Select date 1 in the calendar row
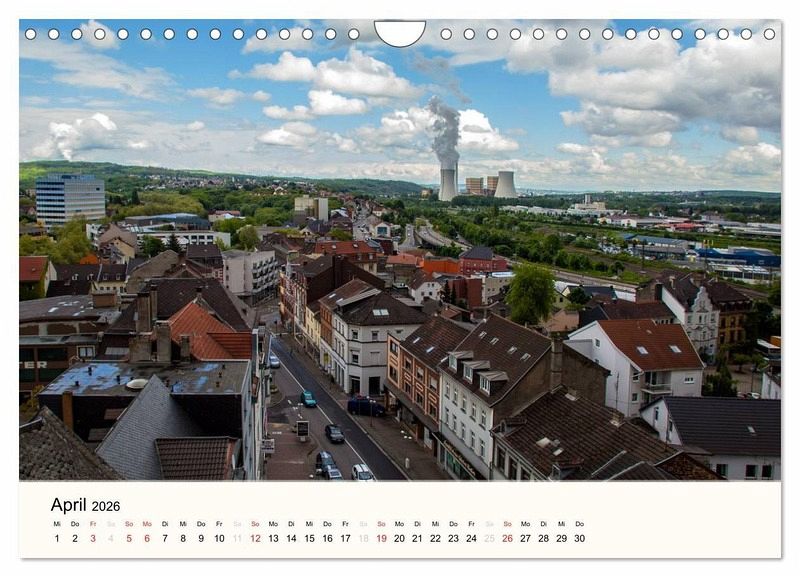Viewport: 800px width, 577px height. [x=57, y=538]
